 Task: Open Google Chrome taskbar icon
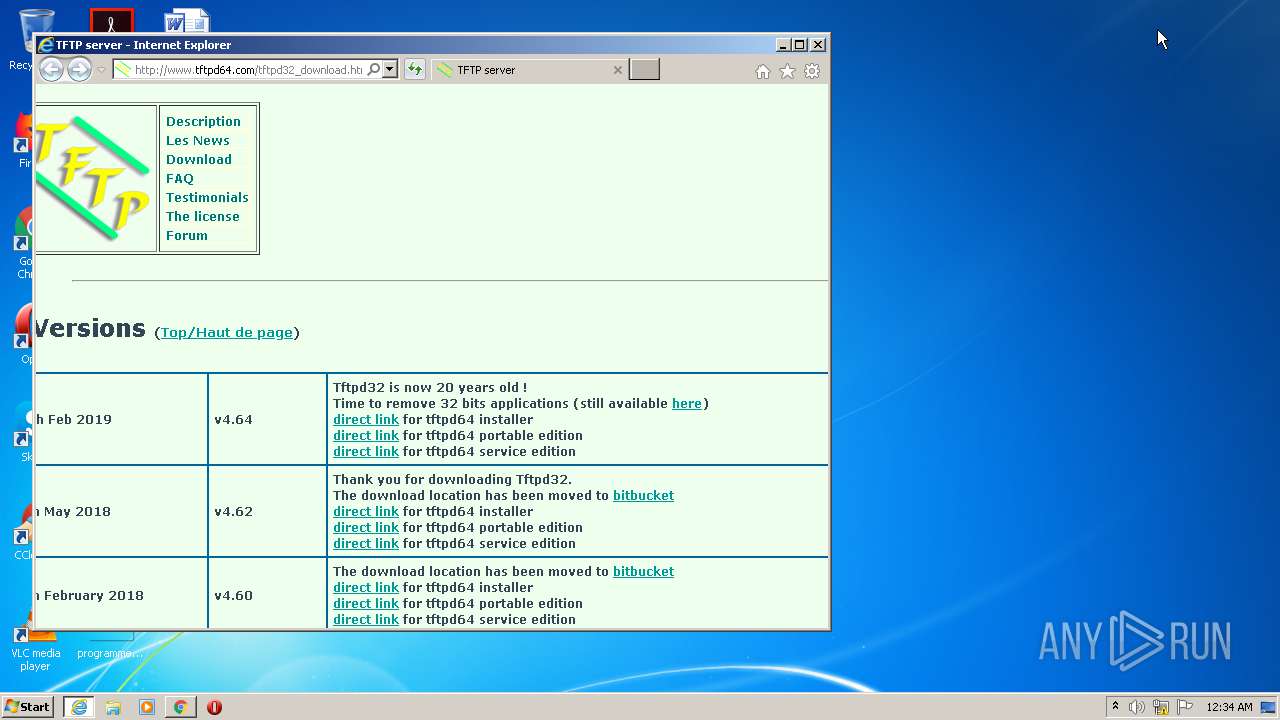(180, 707)
